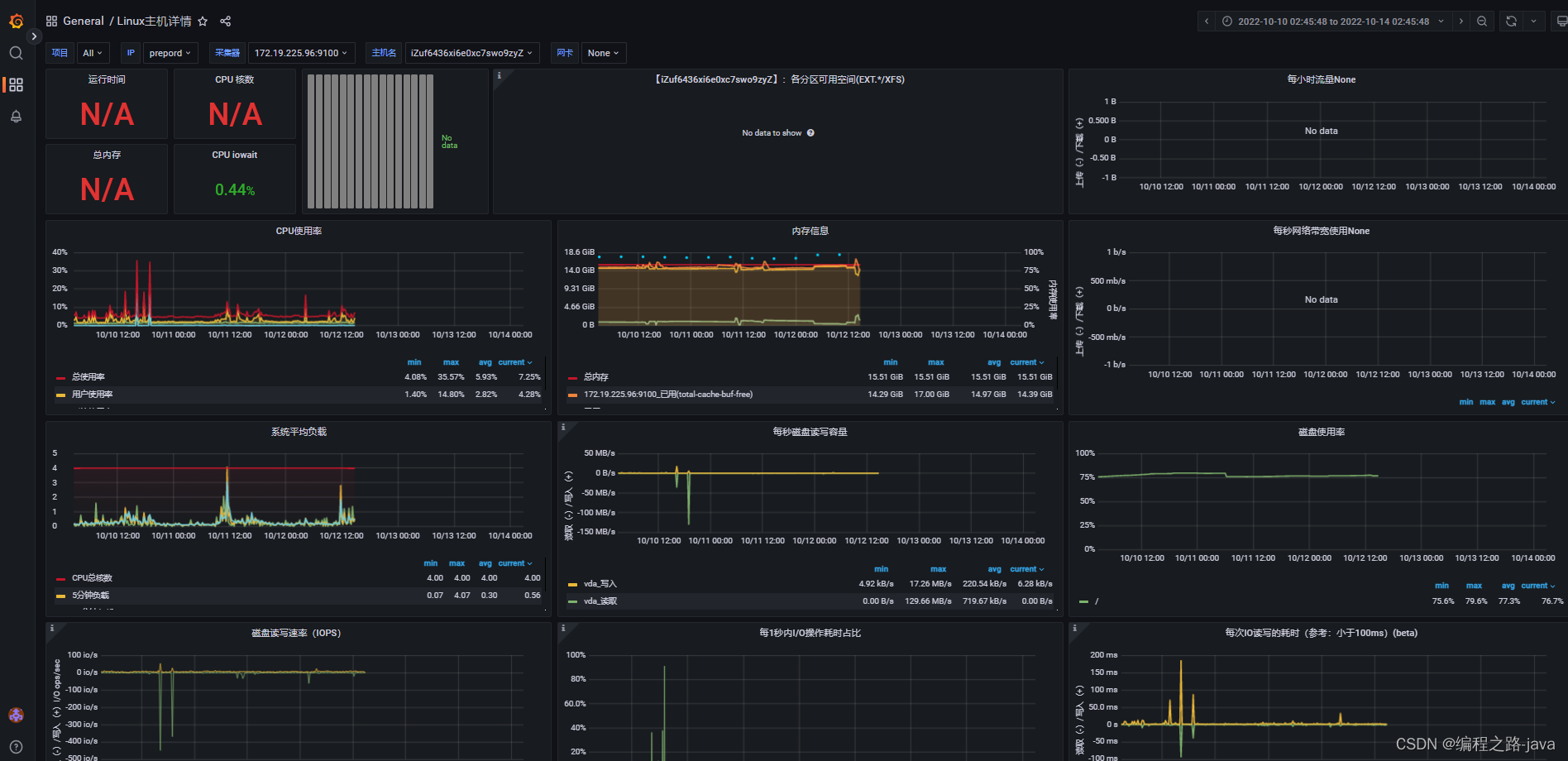Open the time range picker
1568x761 pixels.
coord(1333,22)
